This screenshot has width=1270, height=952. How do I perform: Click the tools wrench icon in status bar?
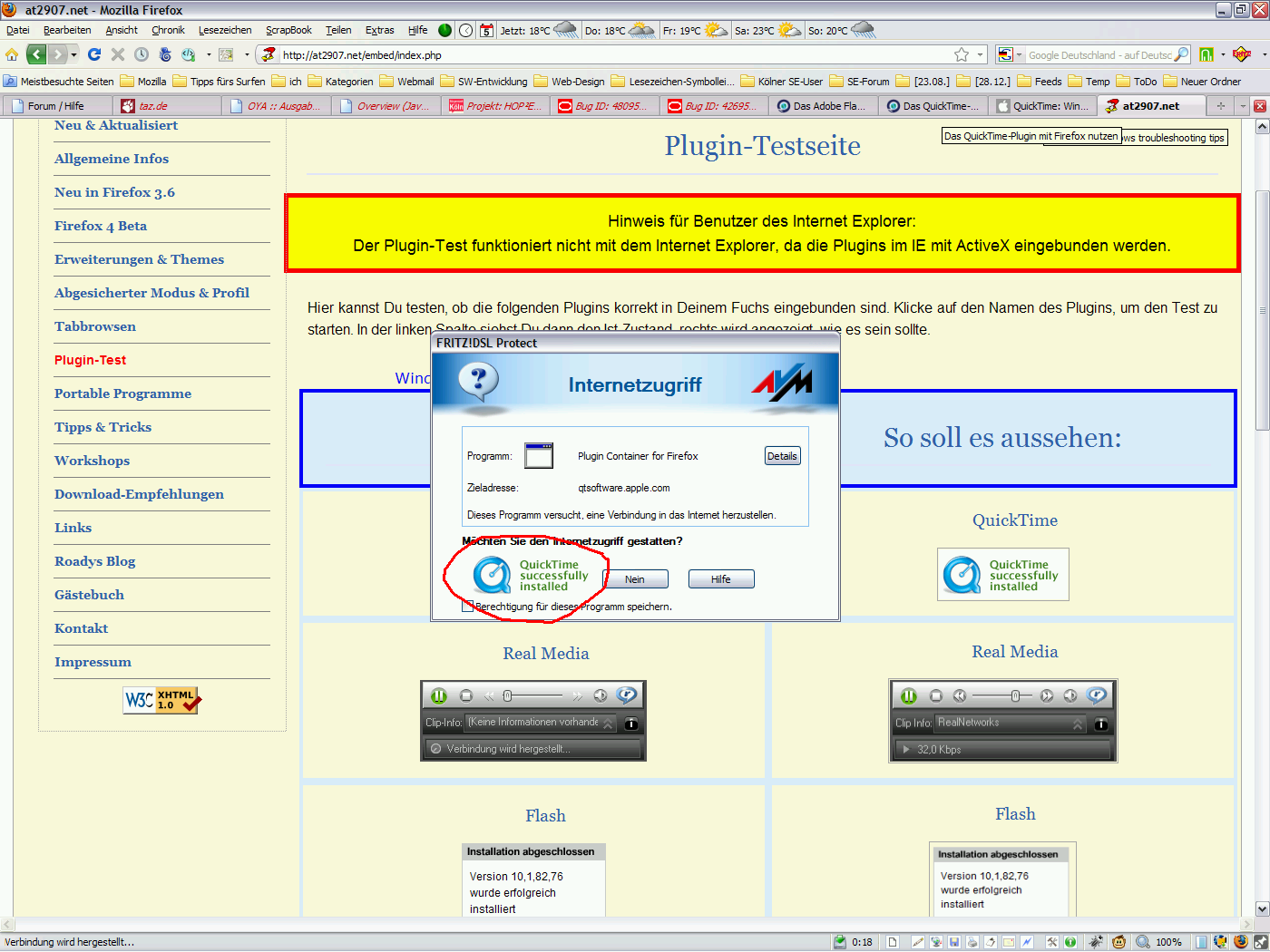(x=1052, y=942)
